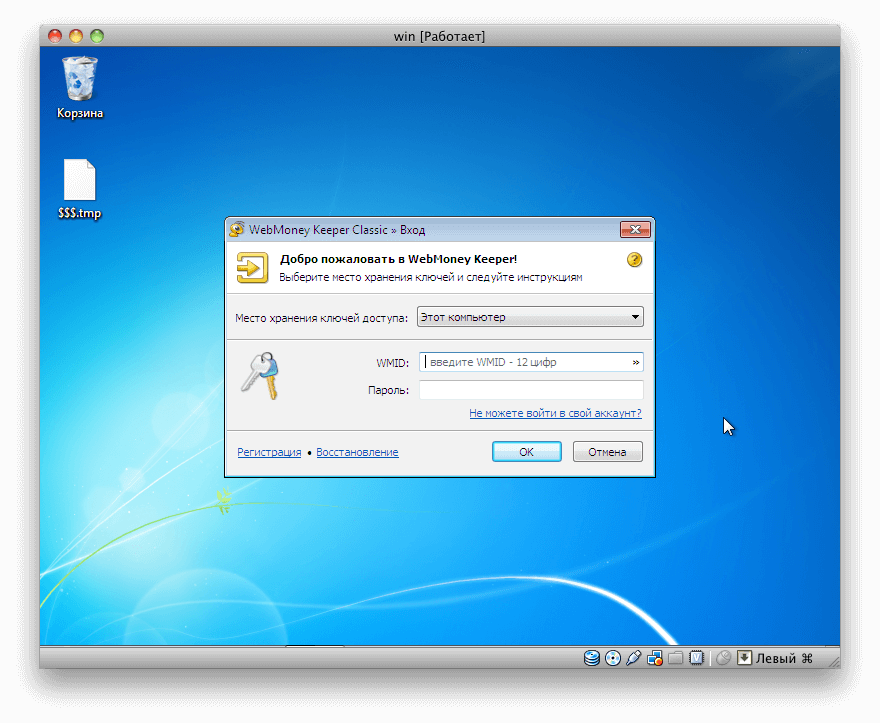Click the WebMoney help question mark icon
The image size is (880, 723).
tap(634, 260)
